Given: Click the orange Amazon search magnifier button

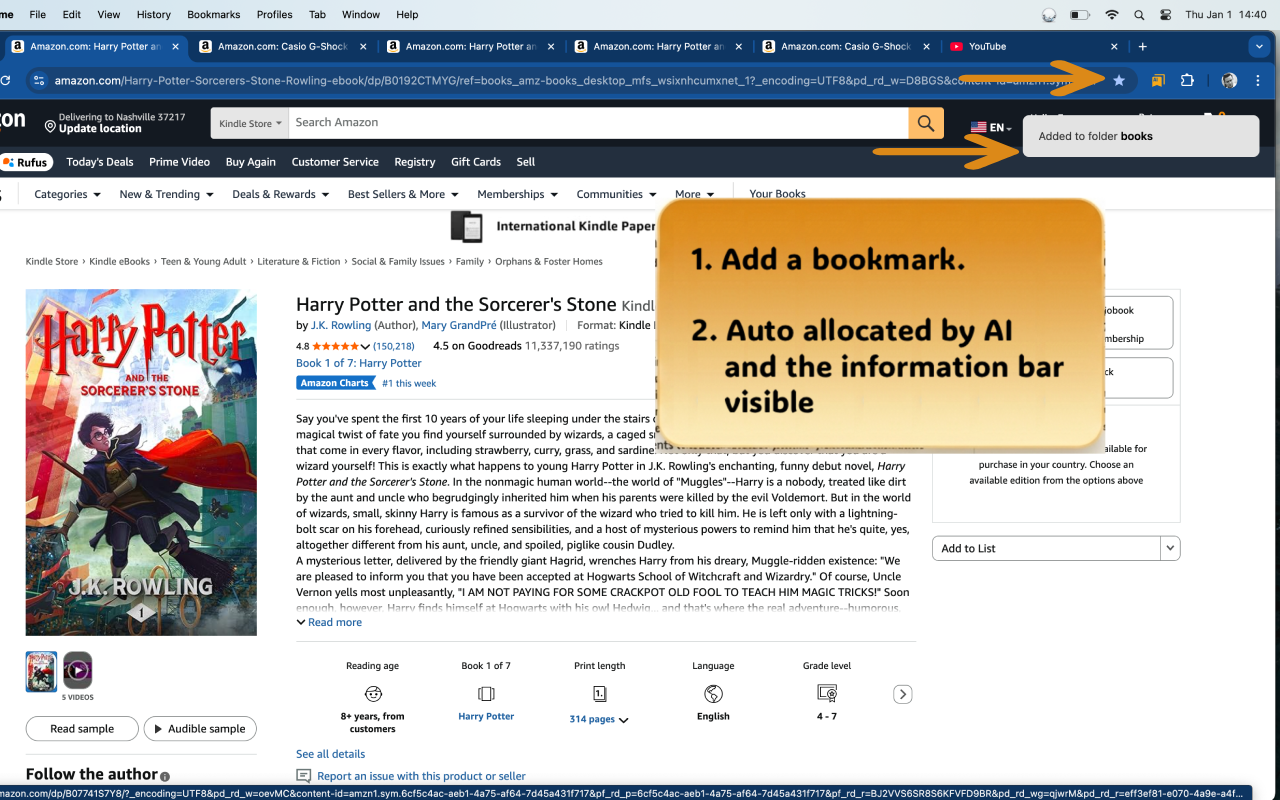Looking at the screenshot, I should pos(925,123).
